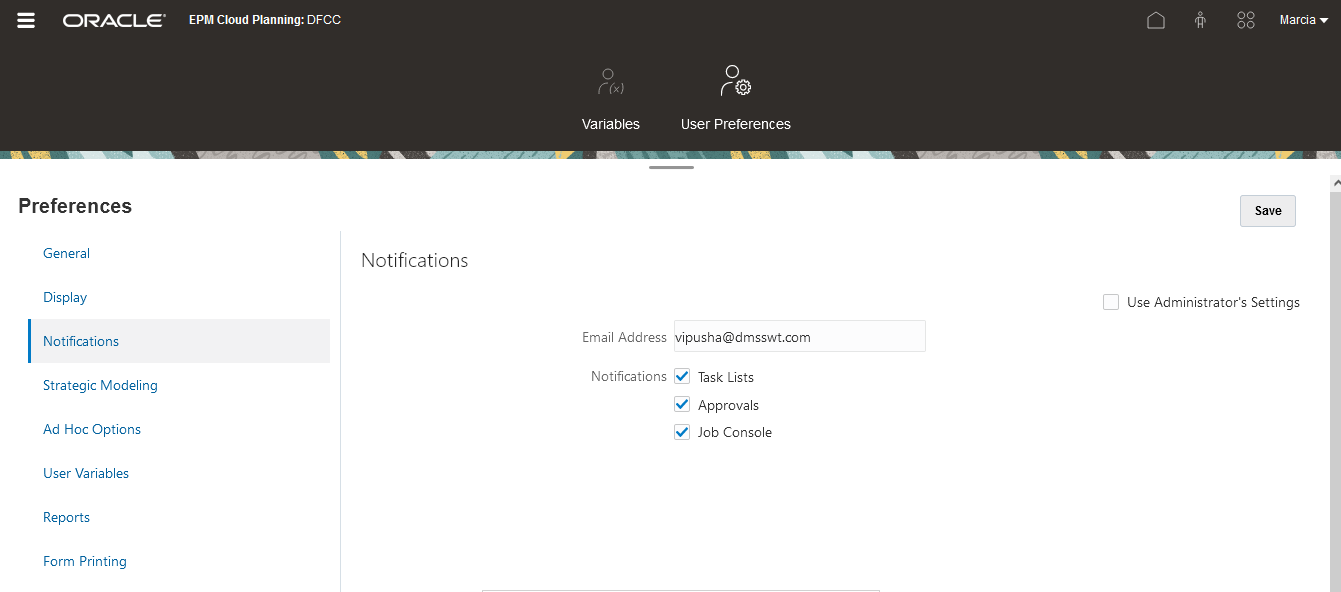
Task: Uncheck Approvals notifications
Action: click(682, 404)
